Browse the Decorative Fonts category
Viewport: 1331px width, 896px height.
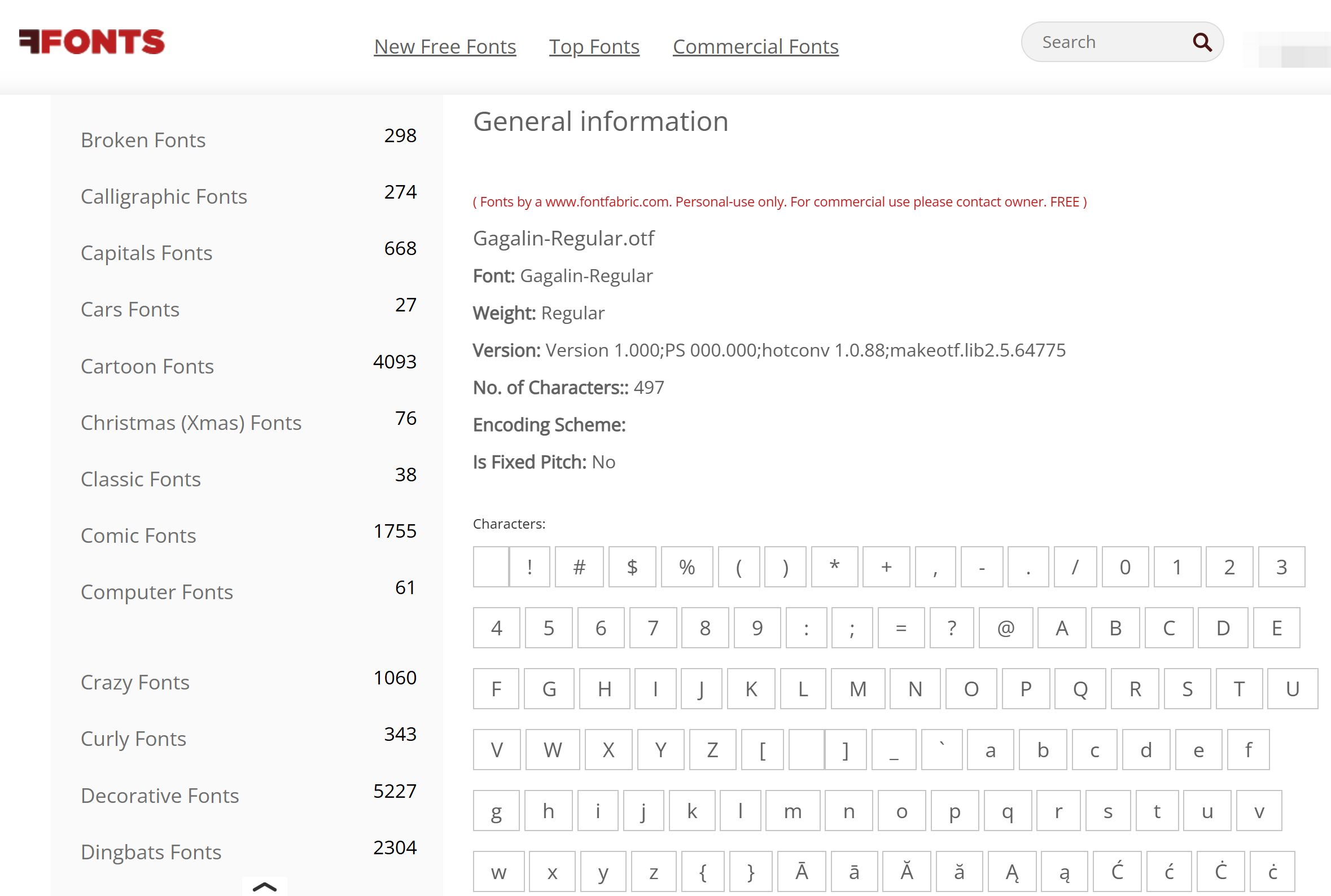[x=160, y=795]
